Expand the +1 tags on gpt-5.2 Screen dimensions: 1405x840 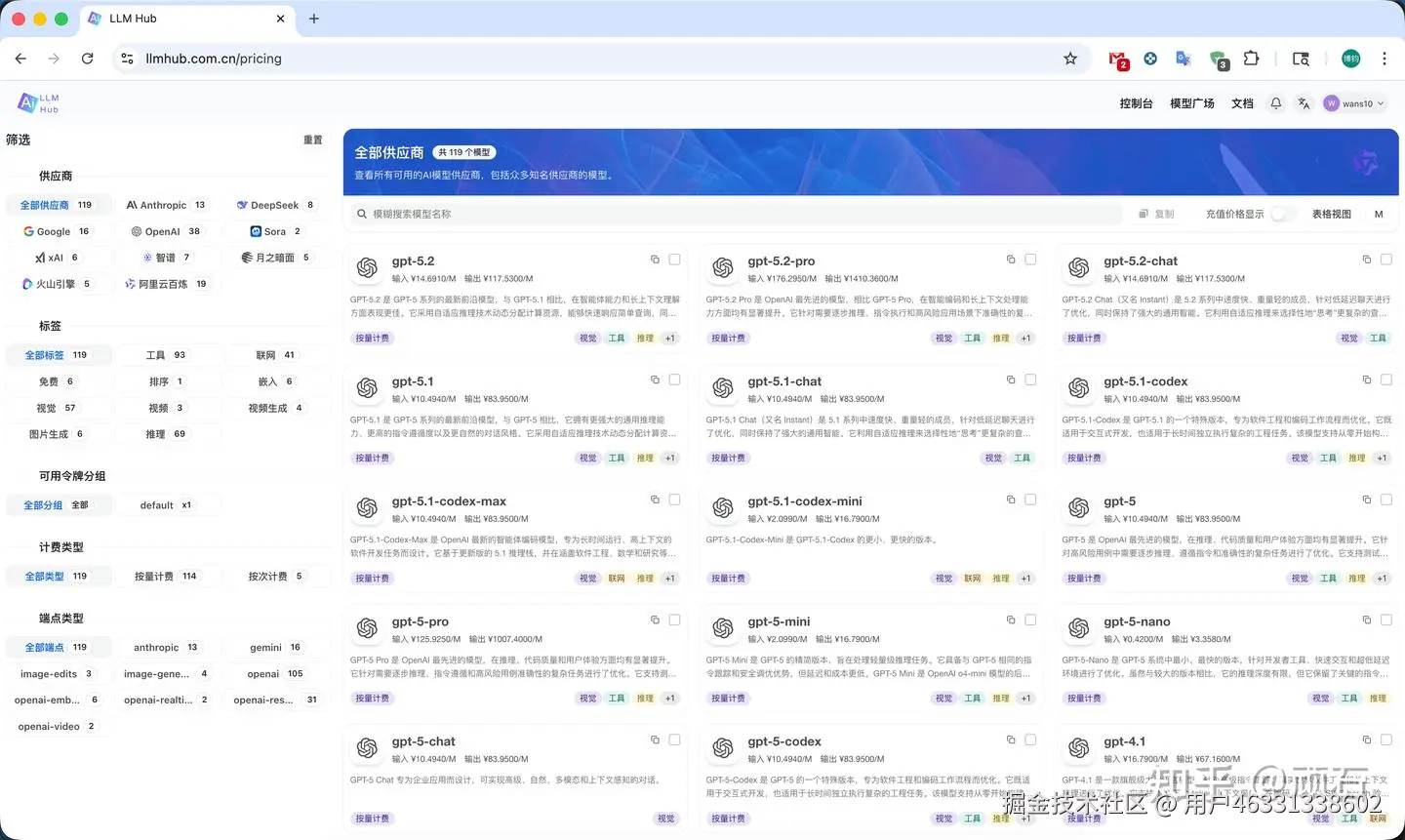[x=670, y=339]
